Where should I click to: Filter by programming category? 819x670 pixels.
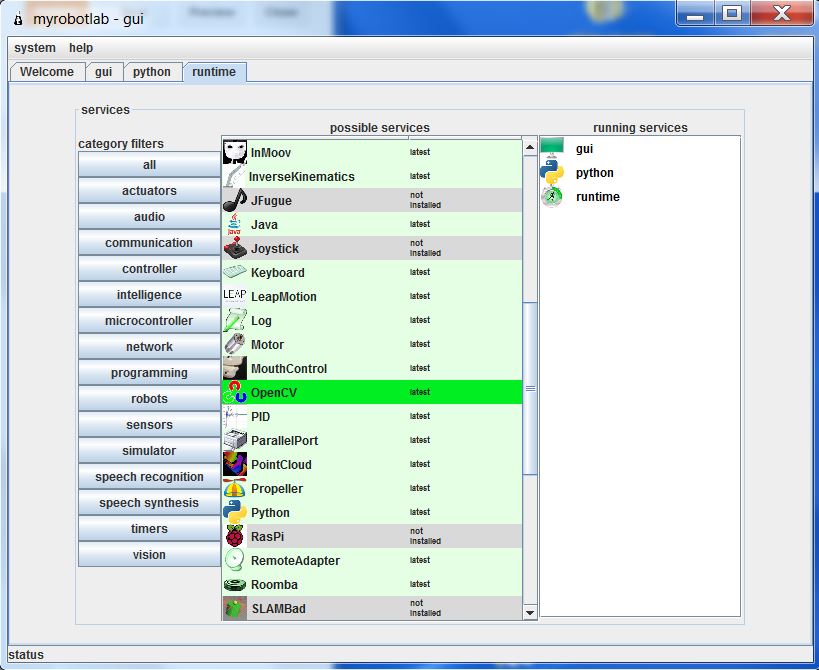click(149, 373)
